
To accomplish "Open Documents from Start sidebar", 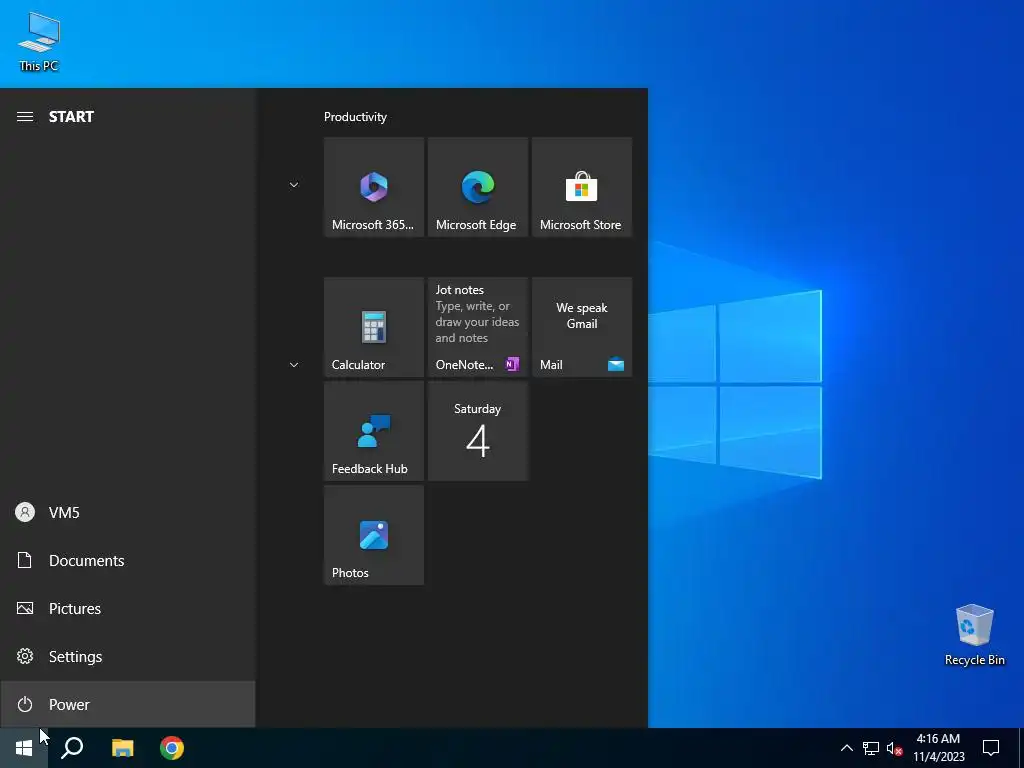I will click(127, 560).
